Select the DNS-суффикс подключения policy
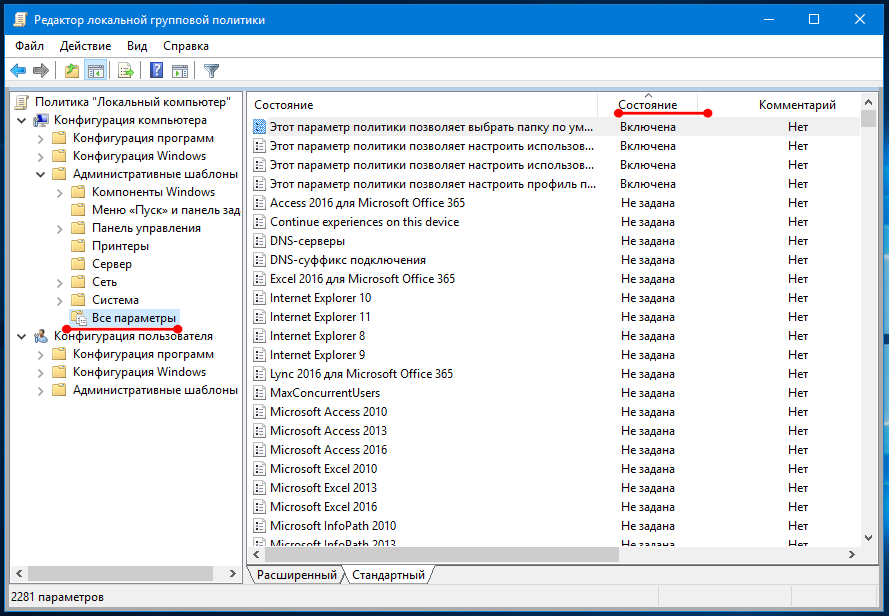This screenshot has width=889, height=616. [348, 260]
